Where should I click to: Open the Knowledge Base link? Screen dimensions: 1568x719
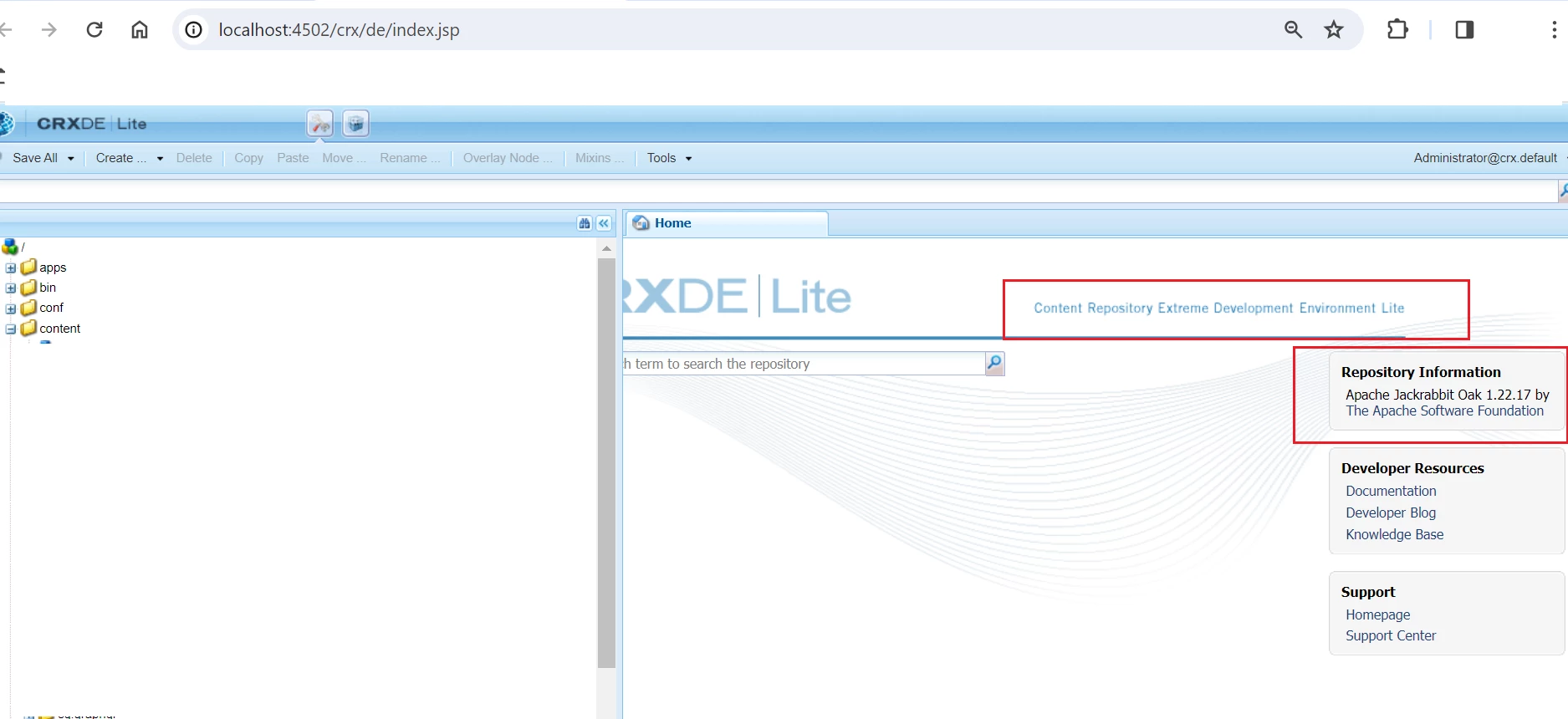(1394, 535)
